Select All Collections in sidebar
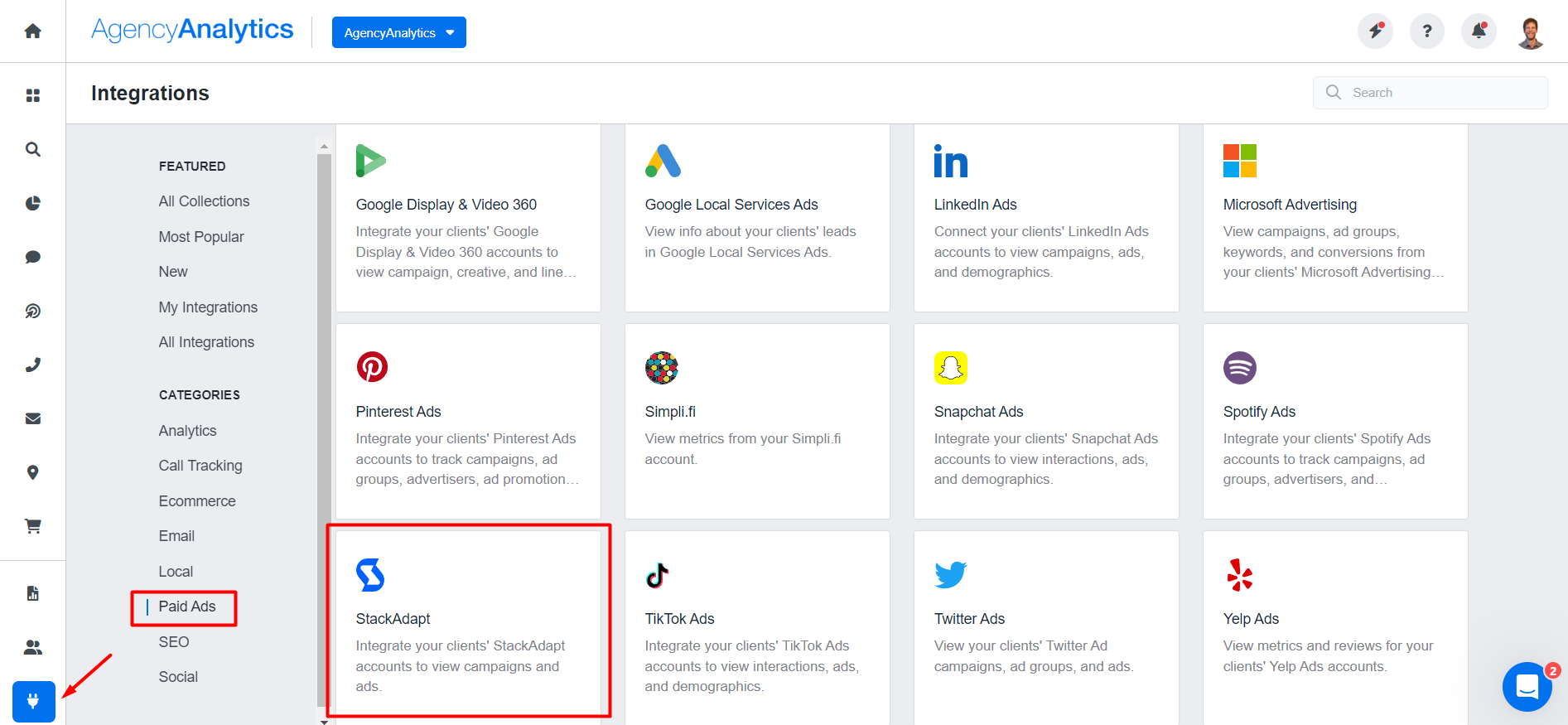The image size is (1568, 725). [204, 201]
